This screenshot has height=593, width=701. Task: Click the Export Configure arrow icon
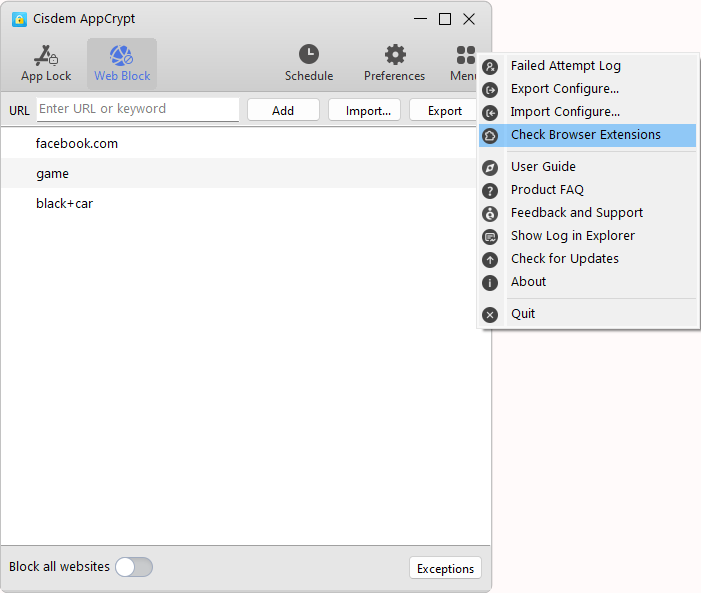point(490,90)
